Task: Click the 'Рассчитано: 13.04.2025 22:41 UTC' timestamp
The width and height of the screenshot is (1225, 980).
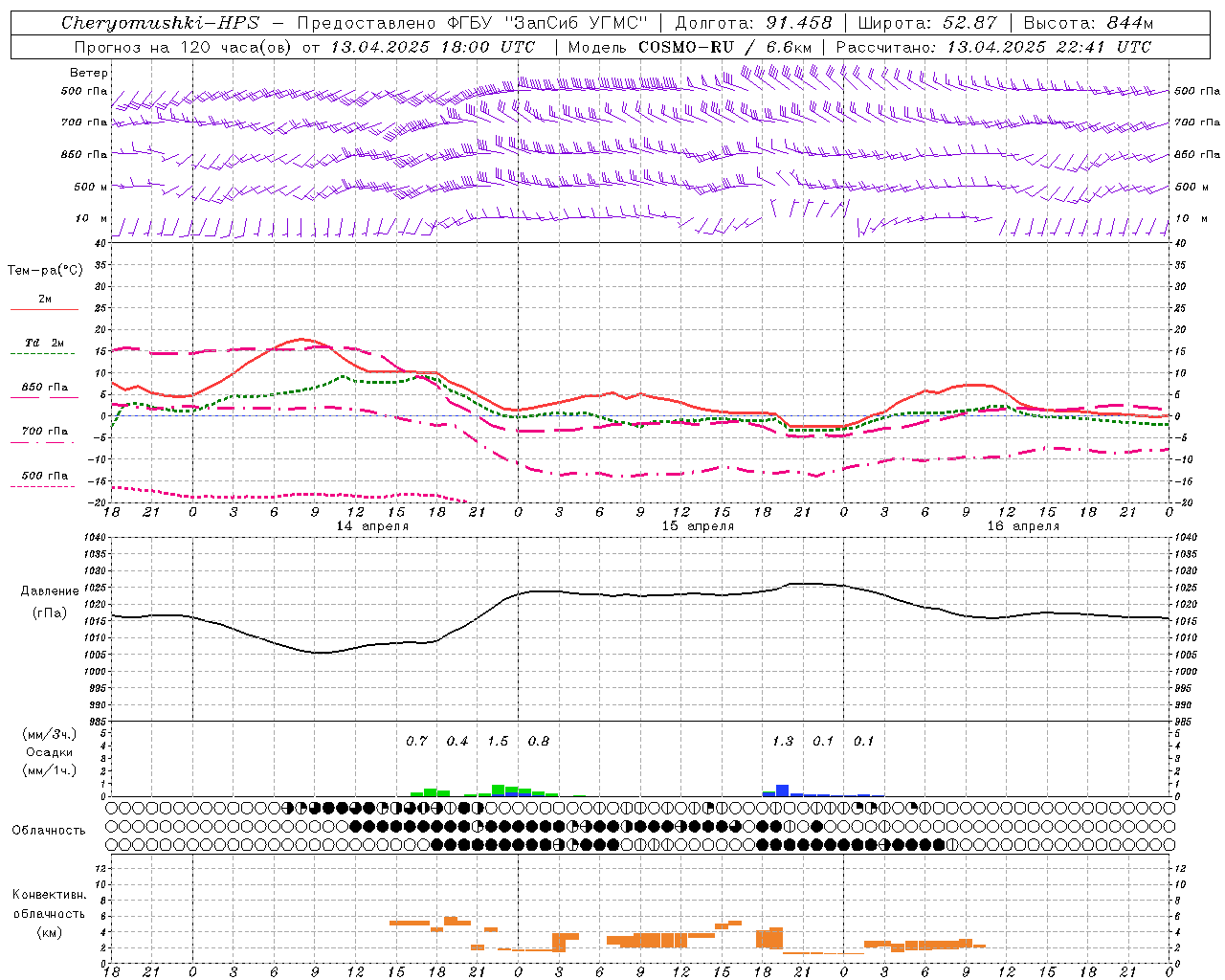Action: [993, 47]
